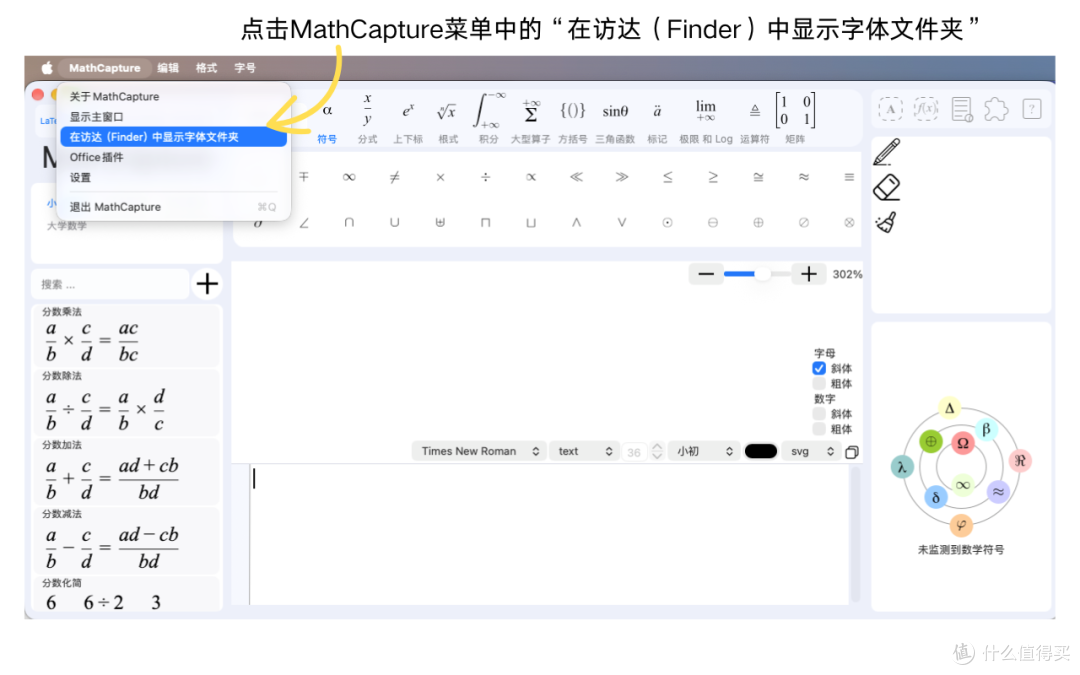The image size is (1080, 675).
Task: Uncheck 字母 斜体 checkbox
Action: pos(819,368)
